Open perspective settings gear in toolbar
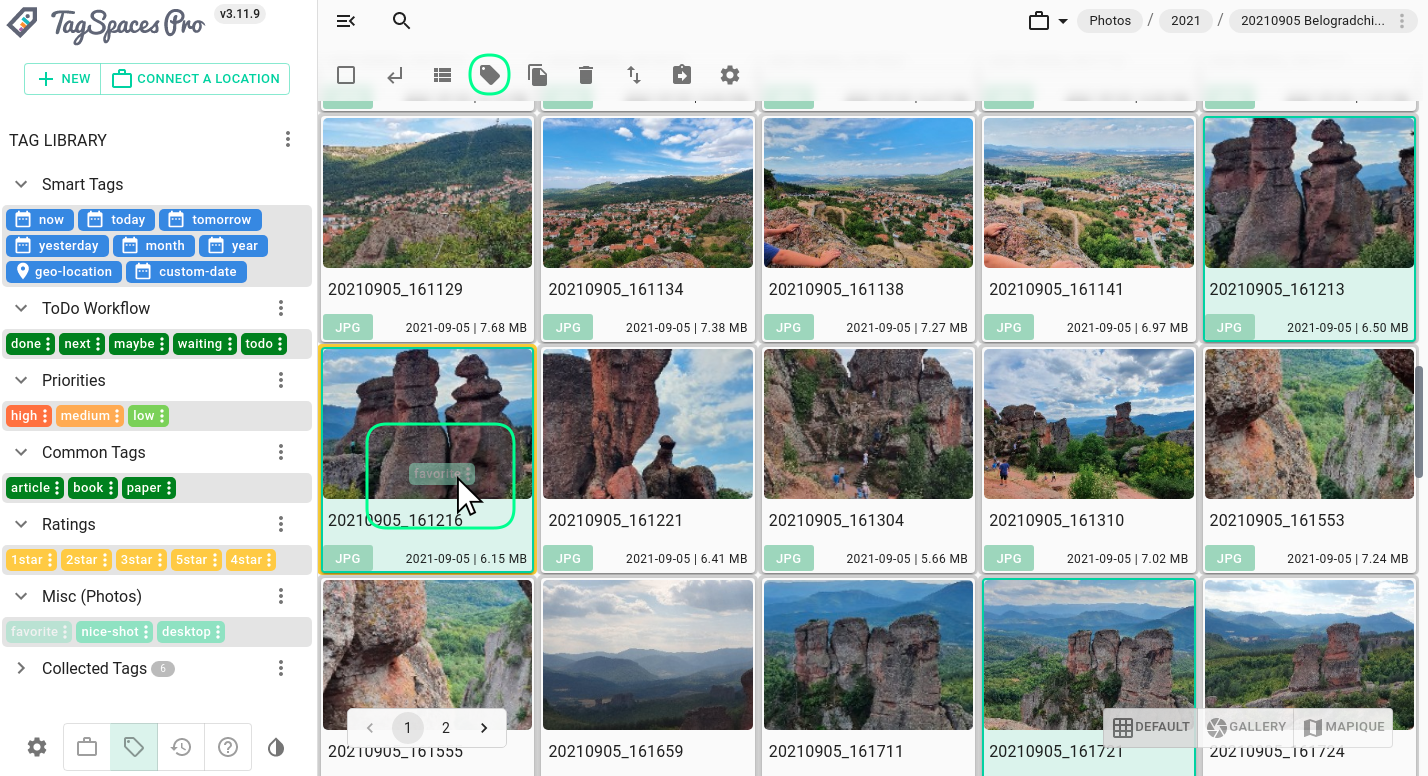 click(x=730, y=75)
